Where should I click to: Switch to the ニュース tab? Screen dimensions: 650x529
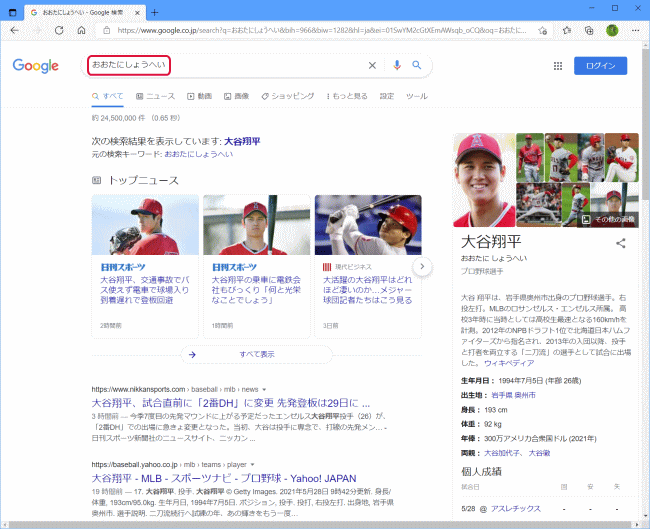155,96
